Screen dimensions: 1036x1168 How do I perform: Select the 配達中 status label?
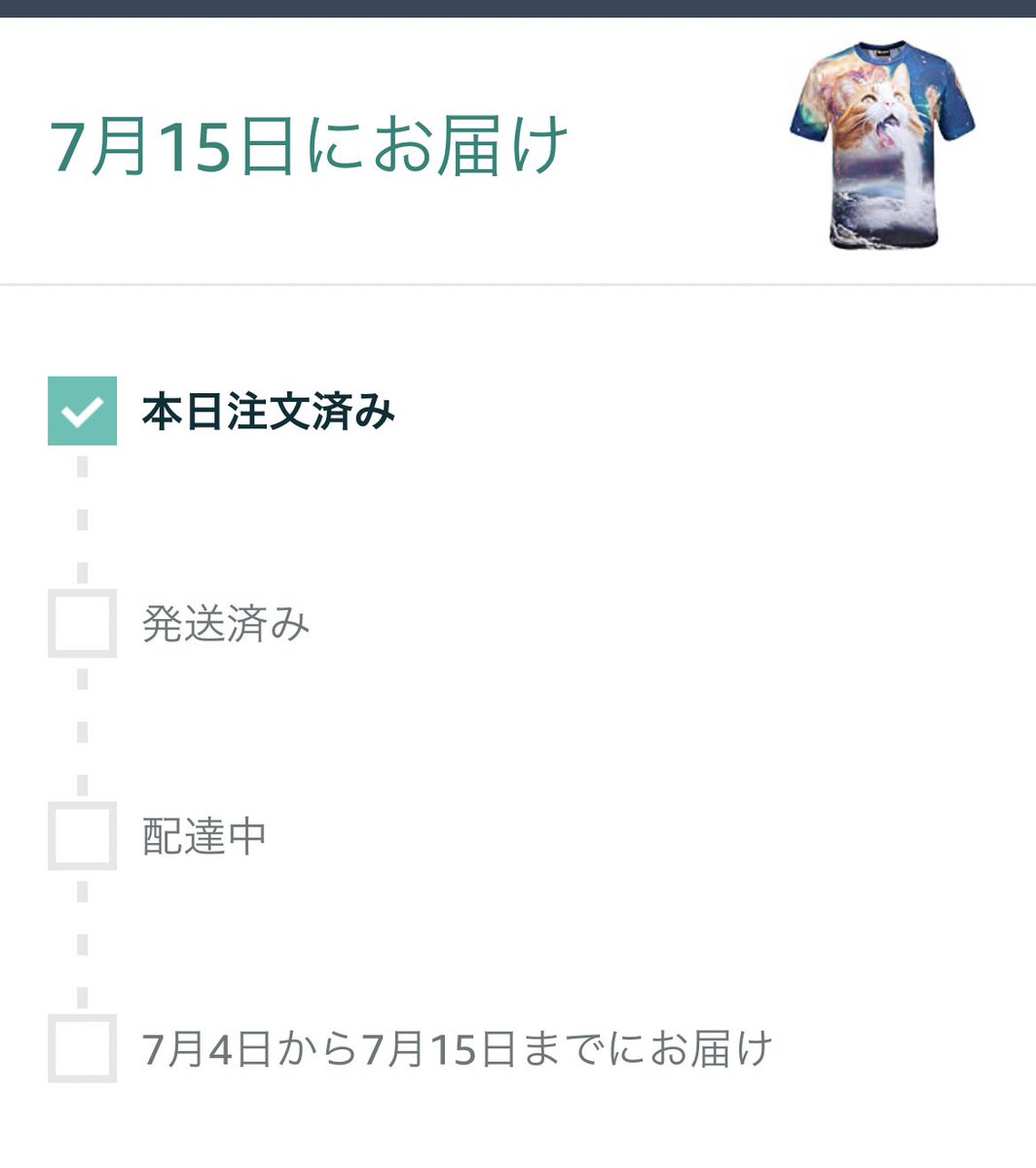tap(204, 836)
